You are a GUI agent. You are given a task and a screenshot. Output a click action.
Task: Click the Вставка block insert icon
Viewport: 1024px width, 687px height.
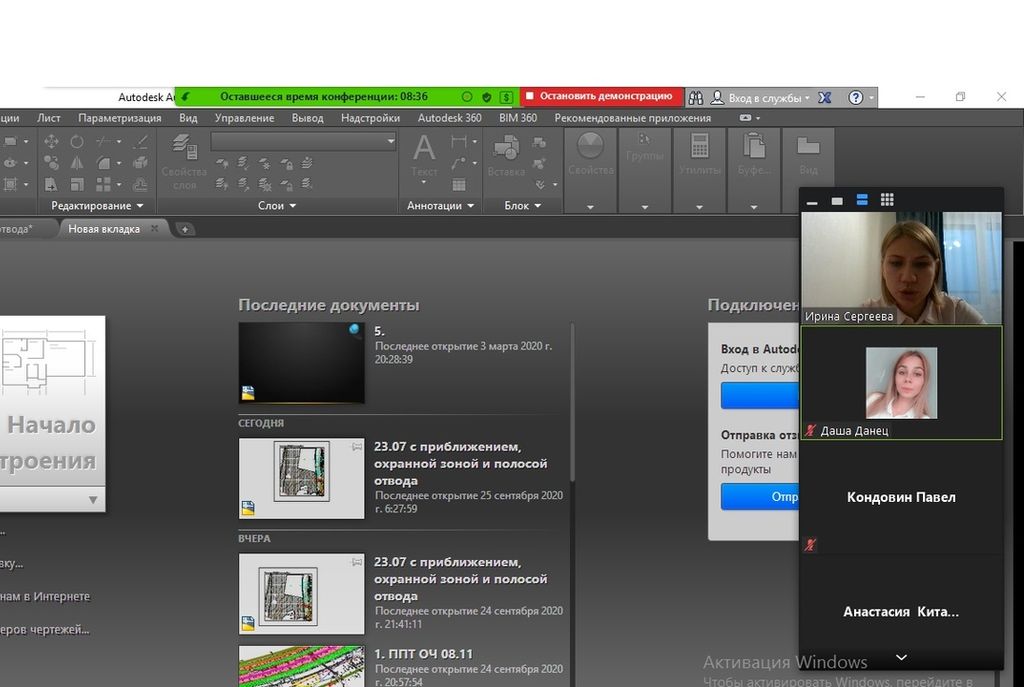pyautogui.click(x=506, y=155)
